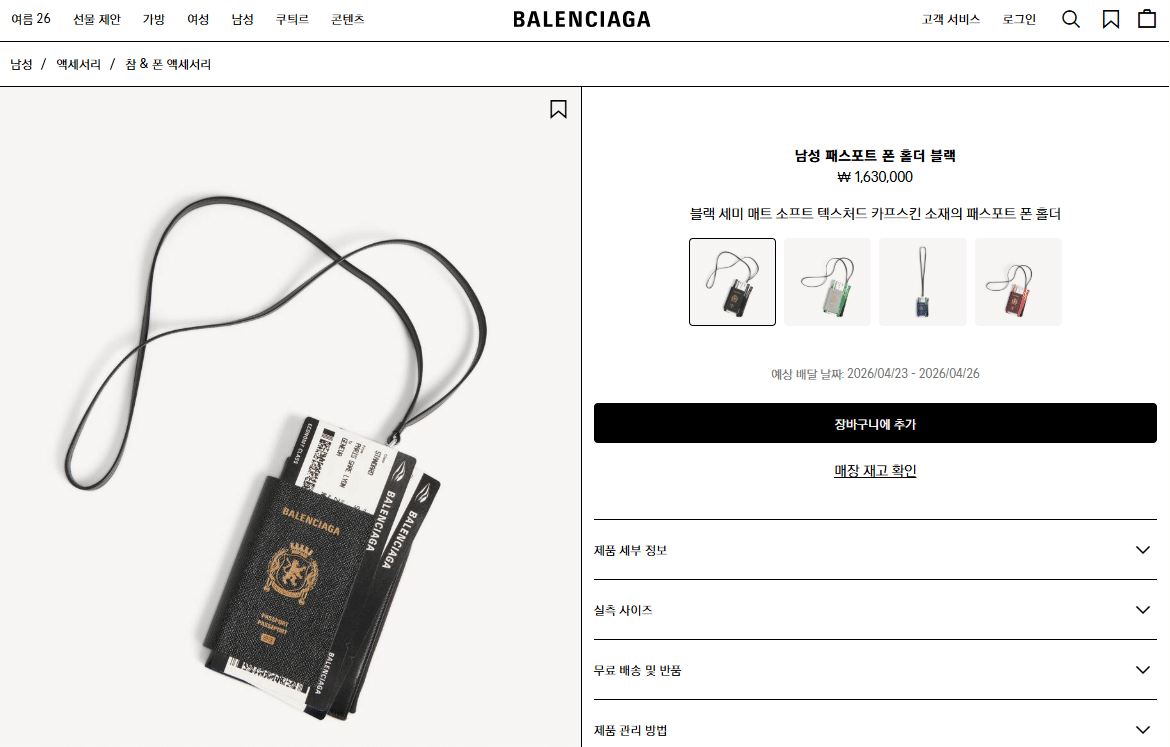Select the red passport holder variant
Viewport: 1170px width, 747px height.
point(1019,282)
